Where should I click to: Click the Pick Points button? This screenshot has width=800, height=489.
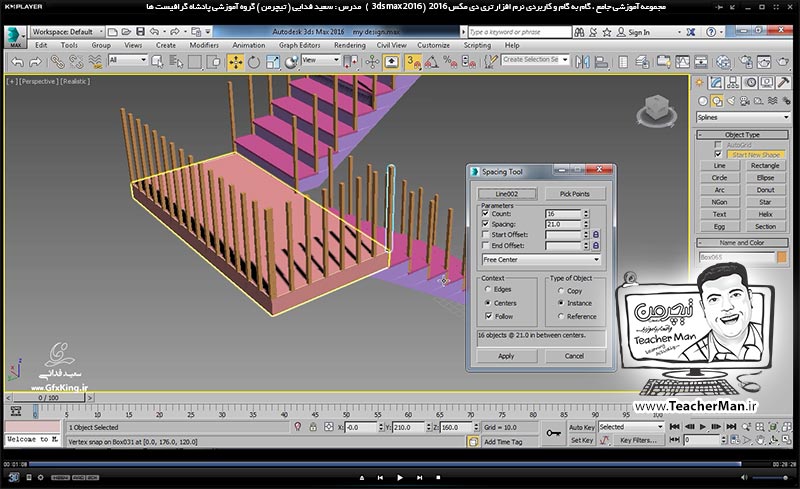point(574,194)
